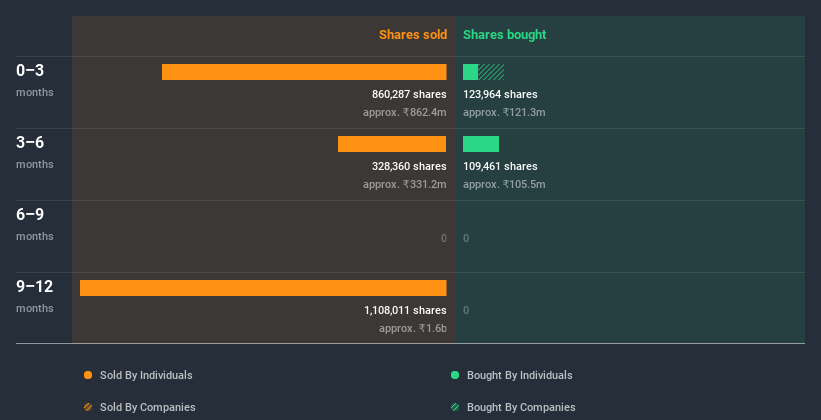The width and height of the screenshot is (821, 420).
Task: Click the Shares sold column header
Action: click(413, 35)
